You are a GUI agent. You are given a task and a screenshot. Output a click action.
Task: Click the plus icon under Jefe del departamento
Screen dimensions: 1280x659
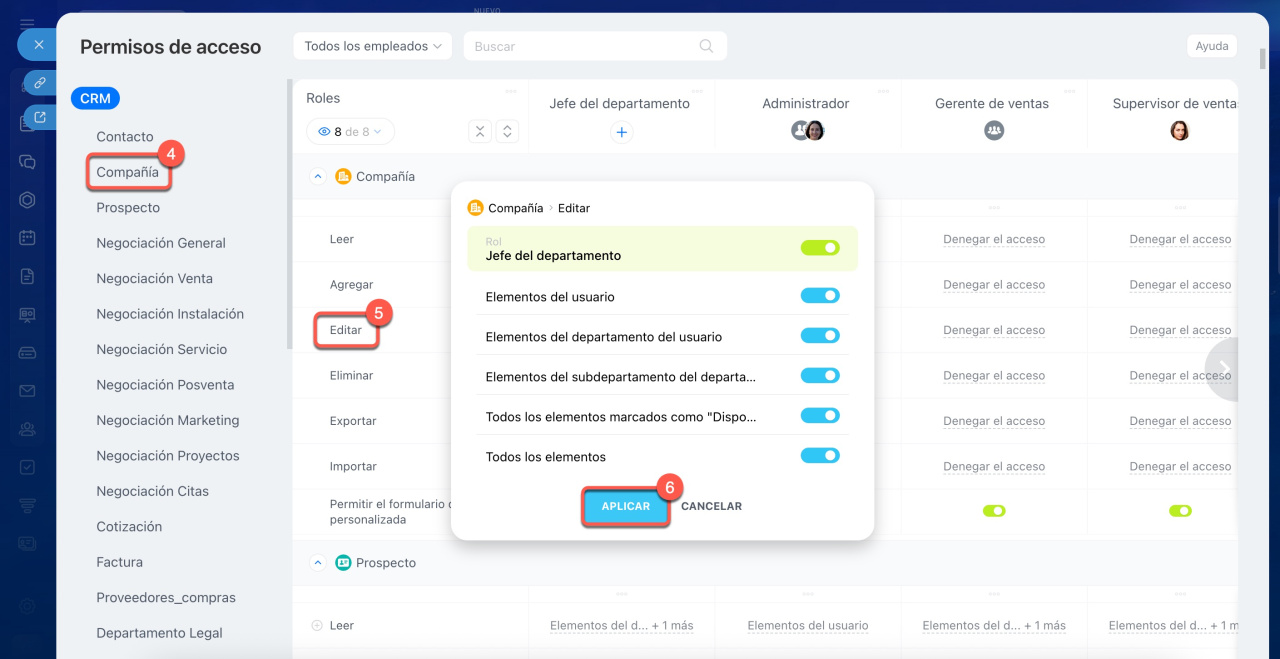click(621, 132)
